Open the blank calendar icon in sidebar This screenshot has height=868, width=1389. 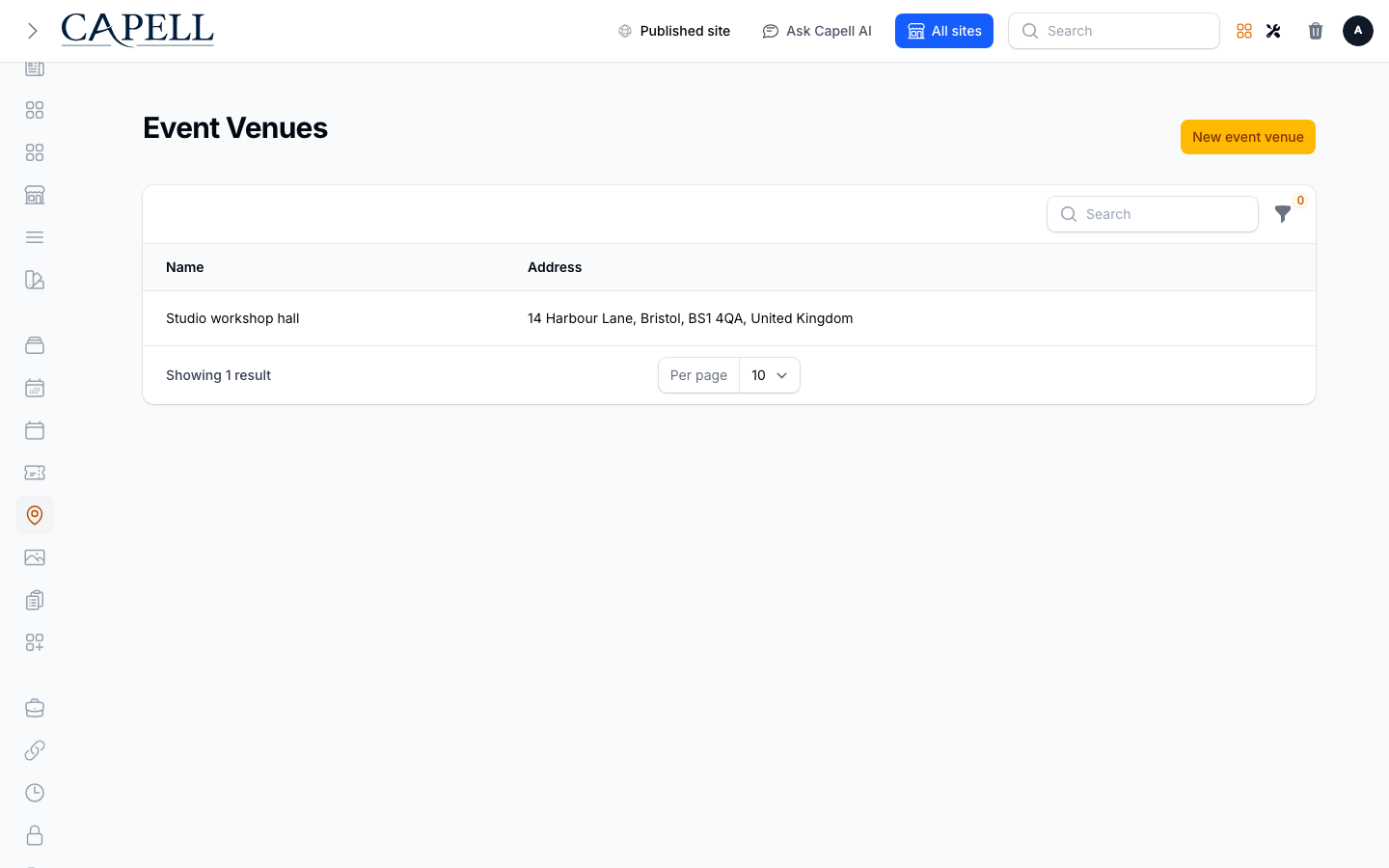(x=35, y=430)
